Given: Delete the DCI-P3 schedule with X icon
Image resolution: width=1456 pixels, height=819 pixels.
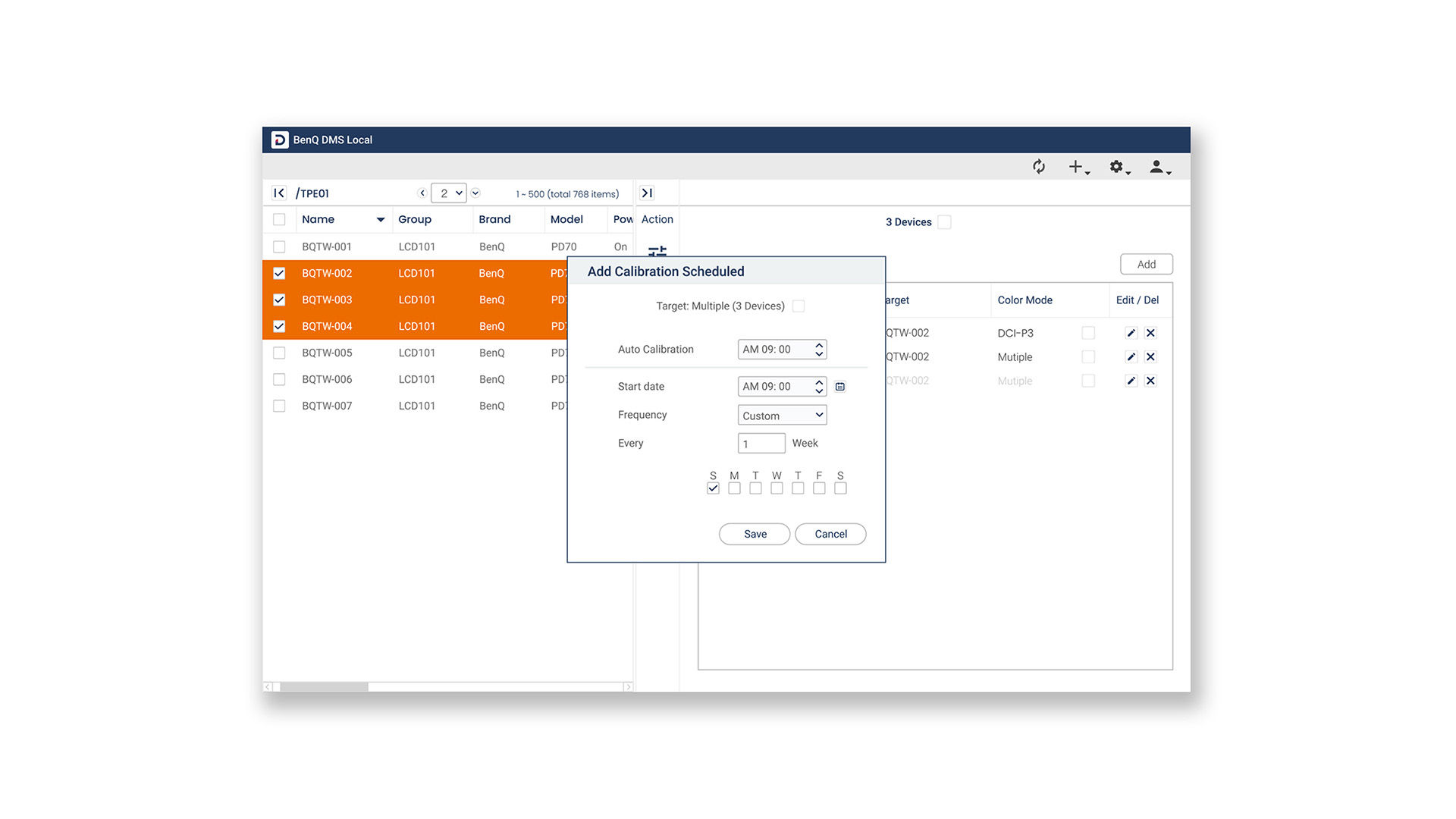Looking at the screenshot, I should tap(1150, 333).
